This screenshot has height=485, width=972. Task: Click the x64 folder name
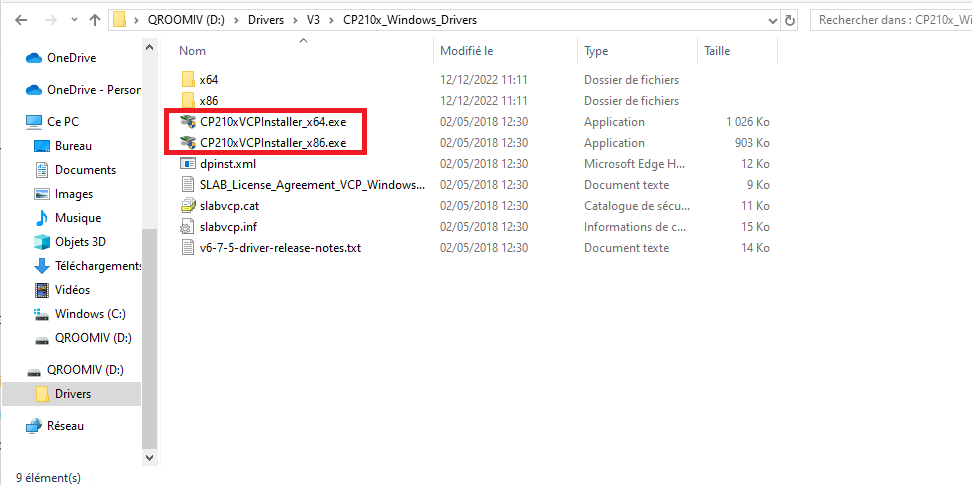point(209,80)
